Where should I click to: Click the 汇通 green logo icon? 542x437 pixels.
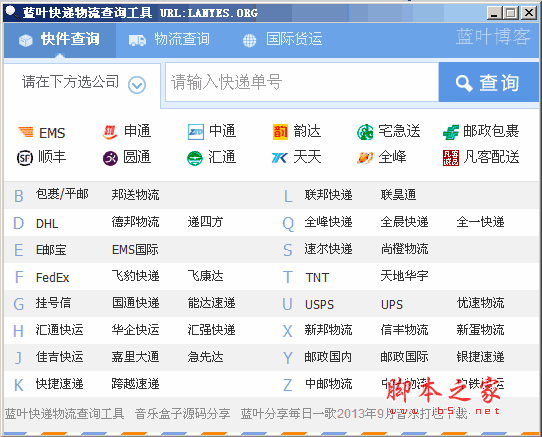pos(195,158)
